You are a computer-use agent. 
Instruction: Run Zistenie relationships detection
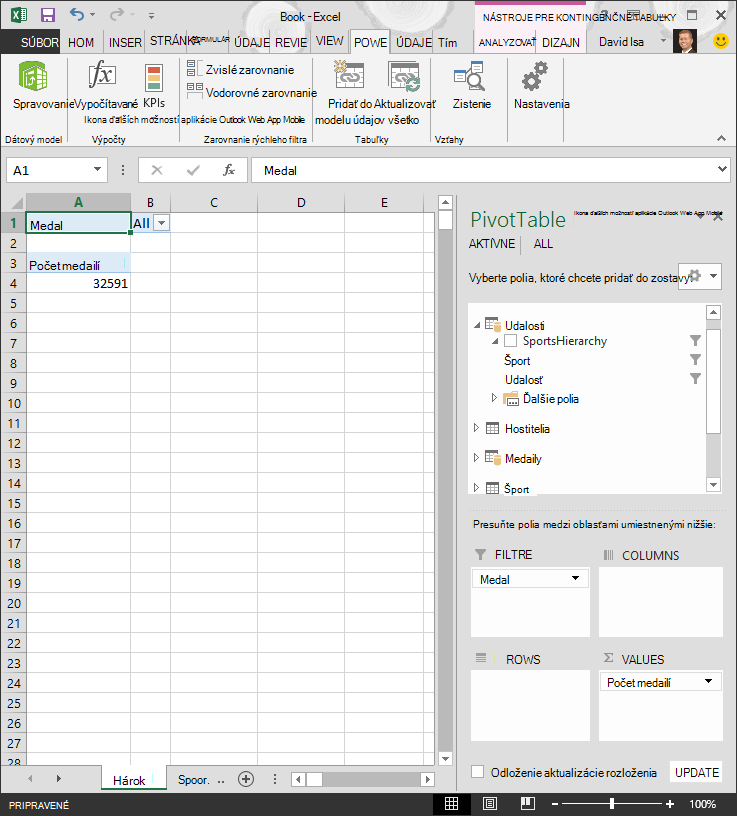tap(471, 86)
